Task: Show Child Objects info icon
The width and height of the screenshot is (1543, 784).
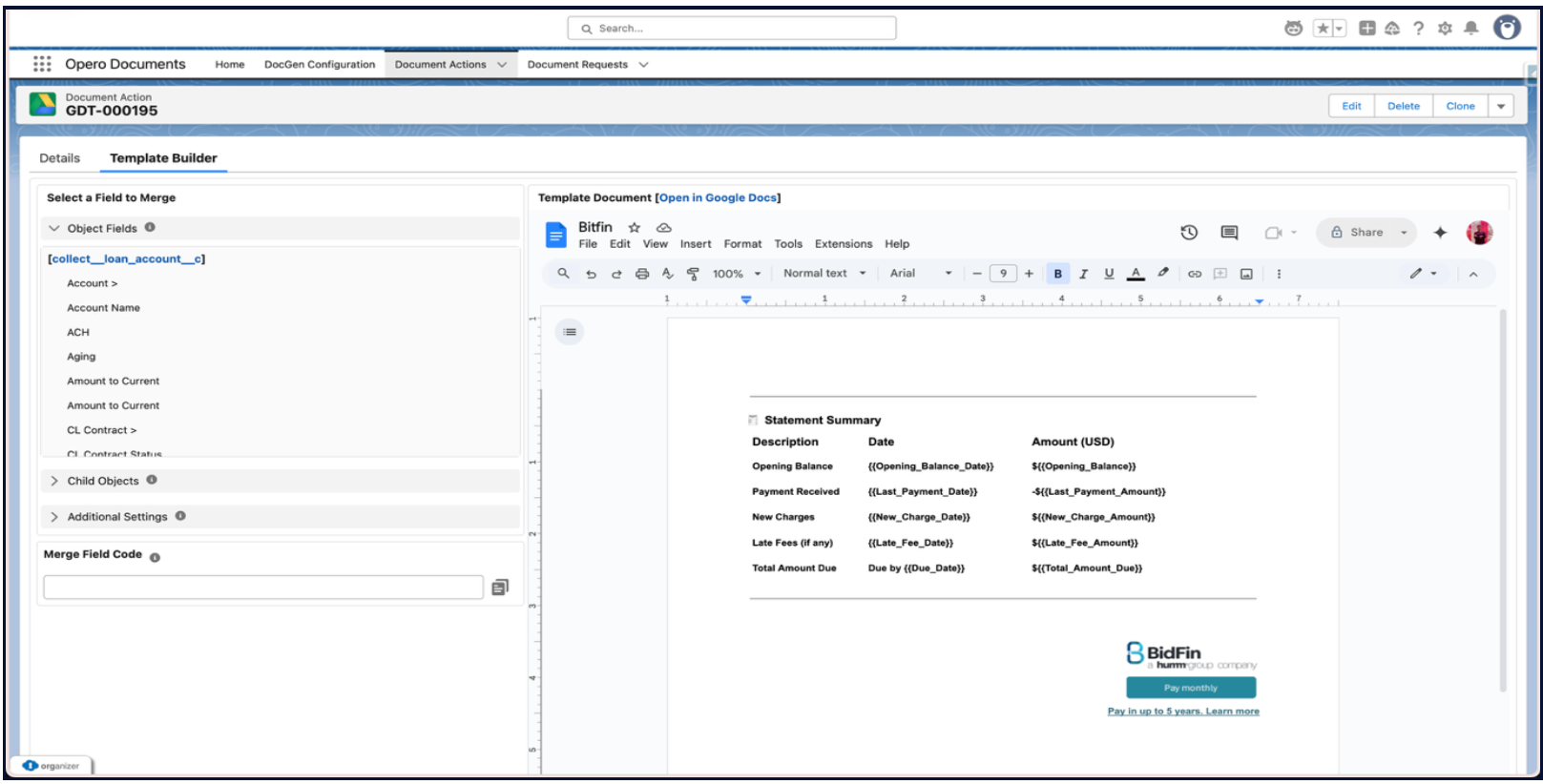Action: 152,481
